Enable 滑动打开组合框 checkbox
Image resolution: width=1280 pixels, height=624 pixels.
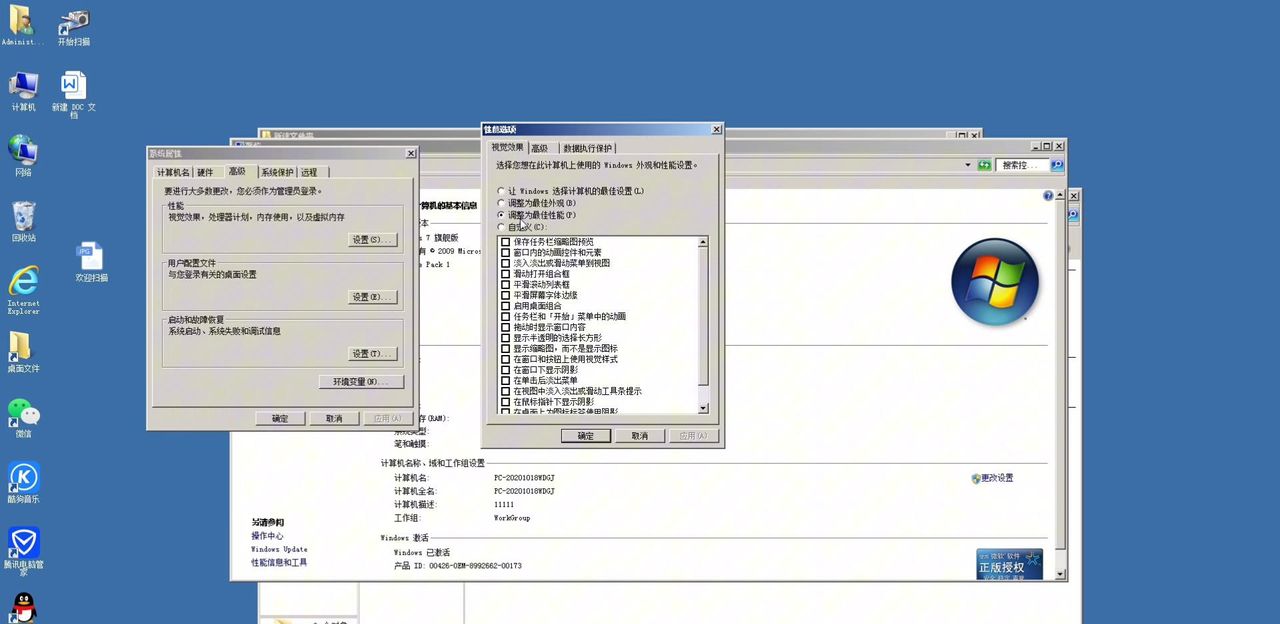[506, 274]
